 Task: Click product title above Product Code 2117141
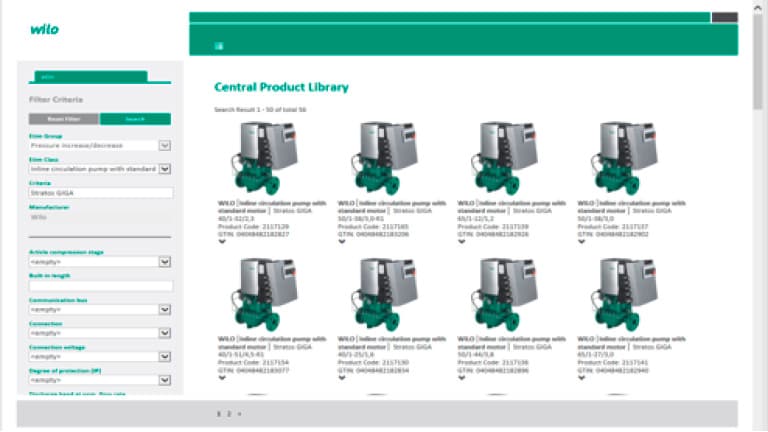(631, 347)
